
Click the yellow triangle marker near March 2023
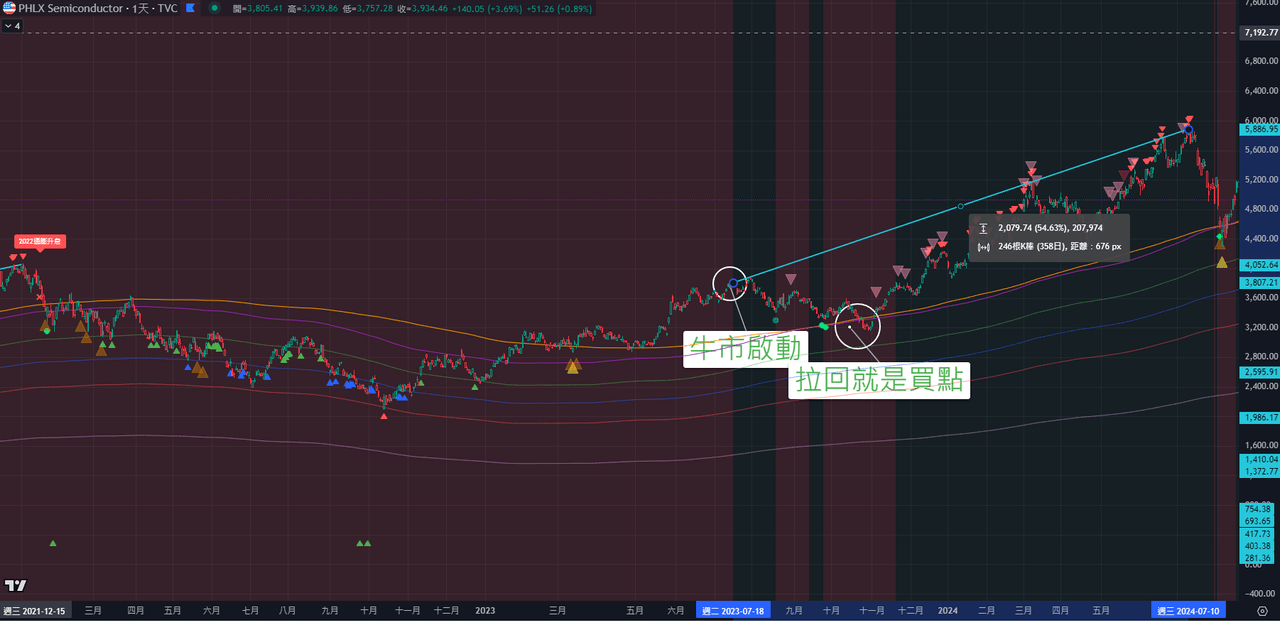click(573, 366)
